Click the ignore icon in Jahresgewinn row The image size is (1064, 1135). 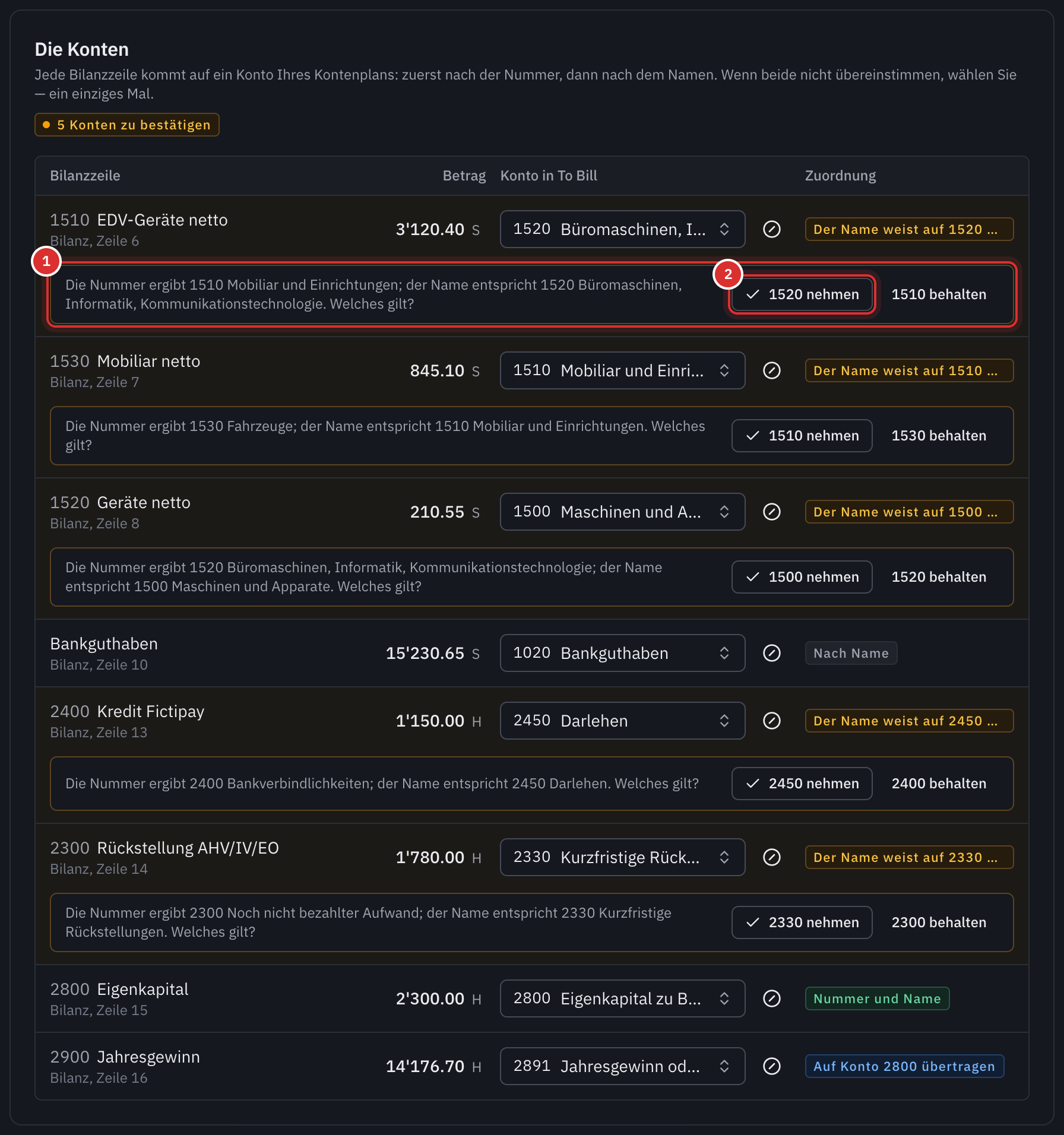point(771,1066)
